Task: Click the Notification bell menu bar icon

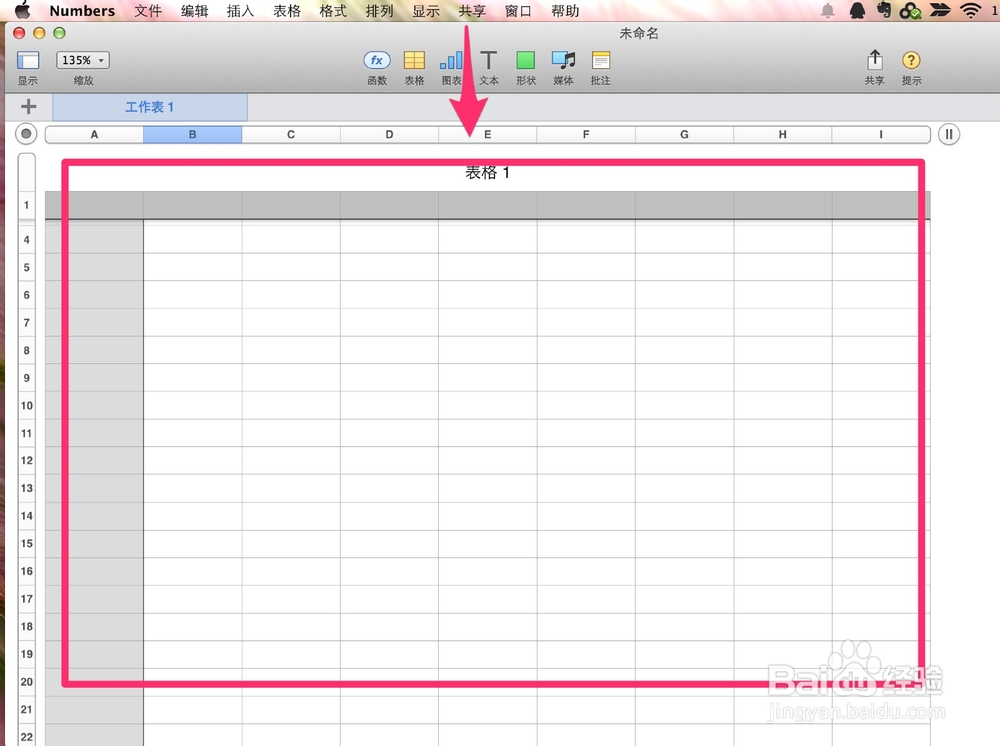Action: pos(828,10)
